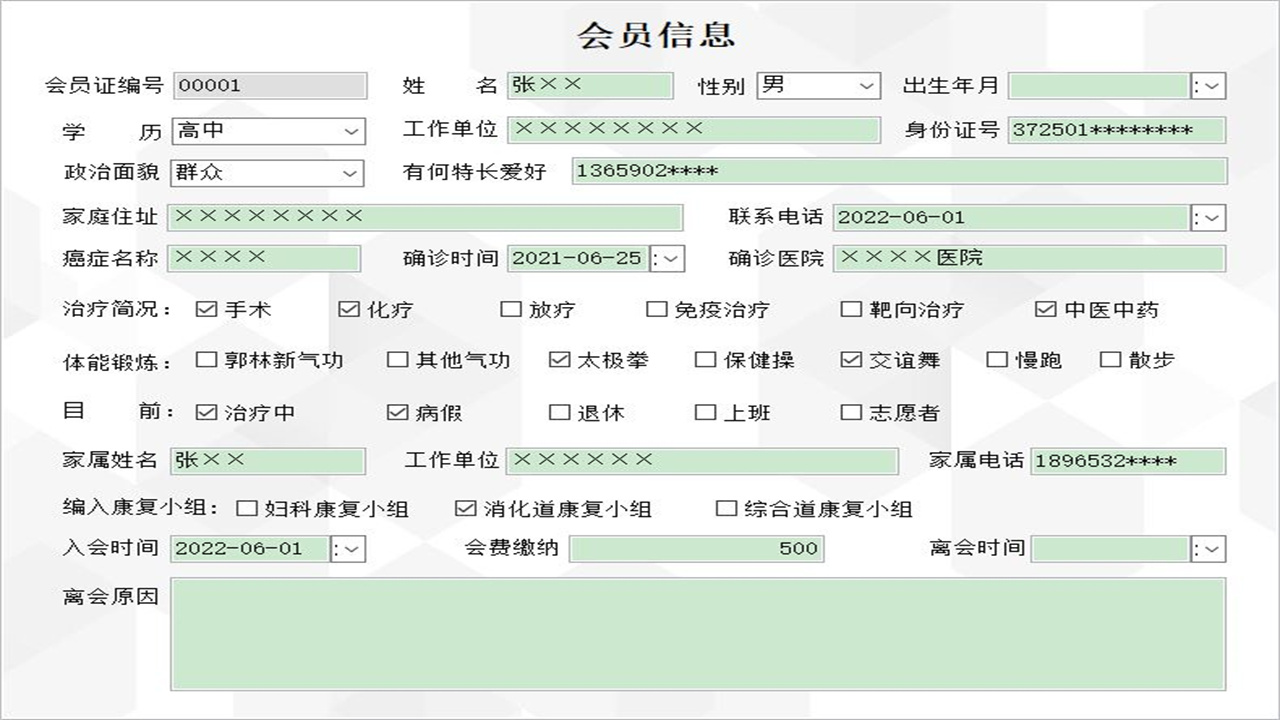Viewport: 1280px width, 720px height.
Task: Open the 出生年月 date picker dropdown
Action: (1209, 86)
